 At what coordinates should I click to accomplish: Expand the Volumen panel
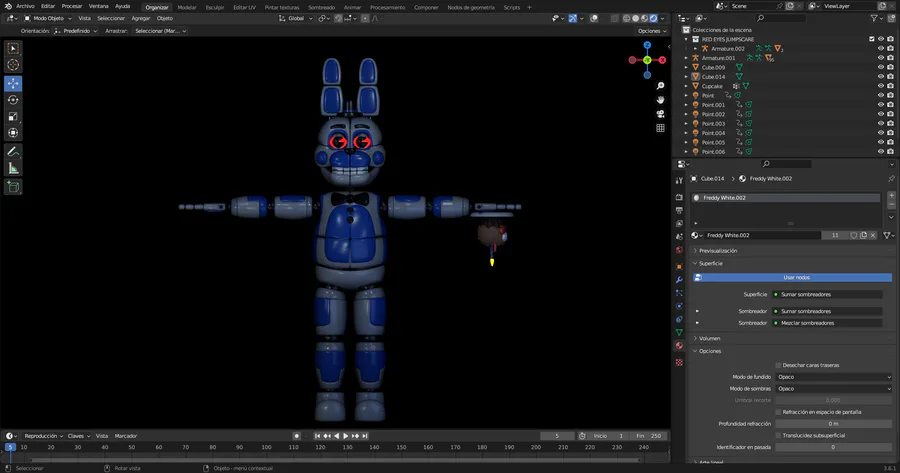707,339
